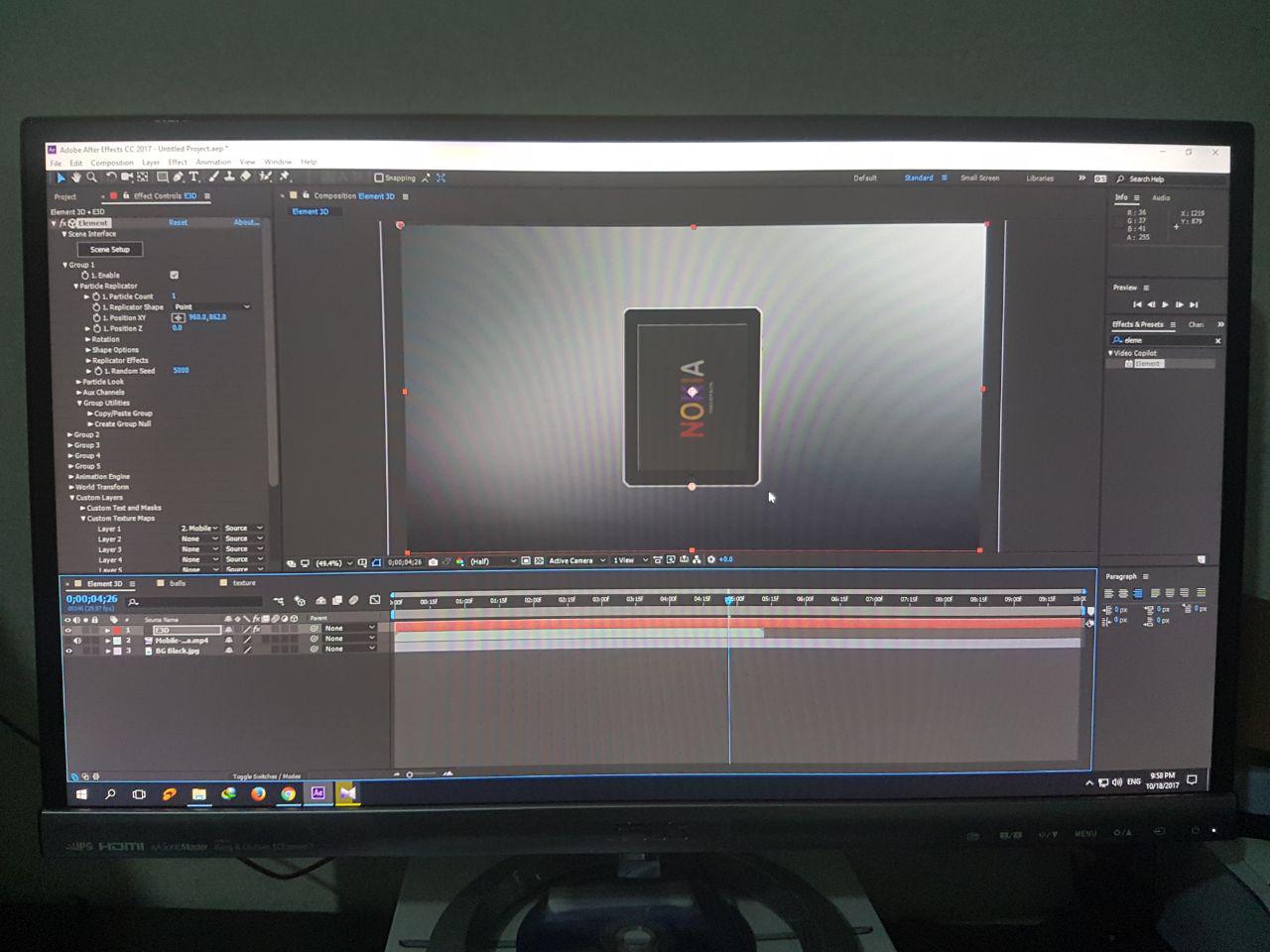Select the Hand tool
1270x952 pixels.
pos(76,178)
